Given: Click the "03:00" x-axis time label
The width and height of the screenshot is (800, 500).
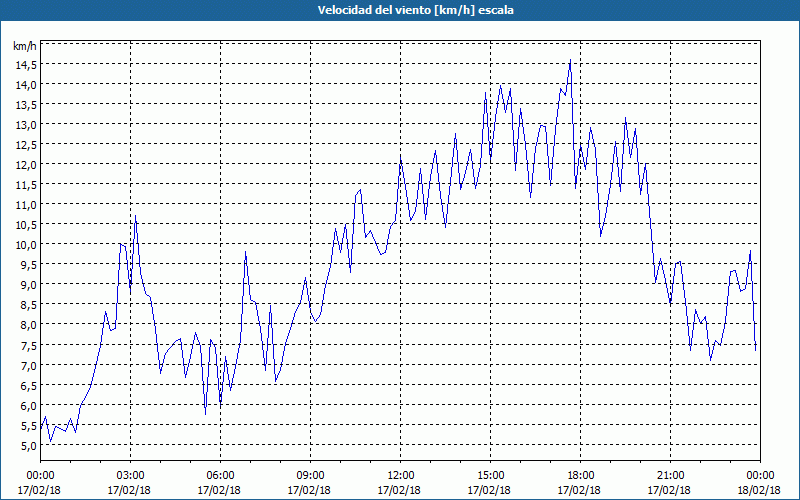Looking at the screenshot, I should tap(130, 476).
